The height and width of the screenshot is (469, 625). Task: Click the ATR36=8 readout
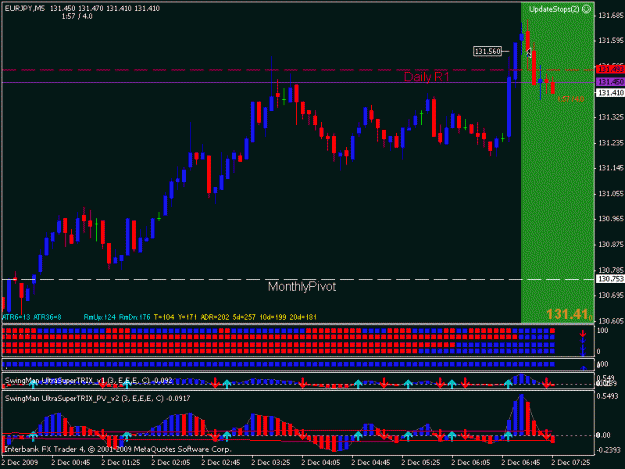coord(47,317)
